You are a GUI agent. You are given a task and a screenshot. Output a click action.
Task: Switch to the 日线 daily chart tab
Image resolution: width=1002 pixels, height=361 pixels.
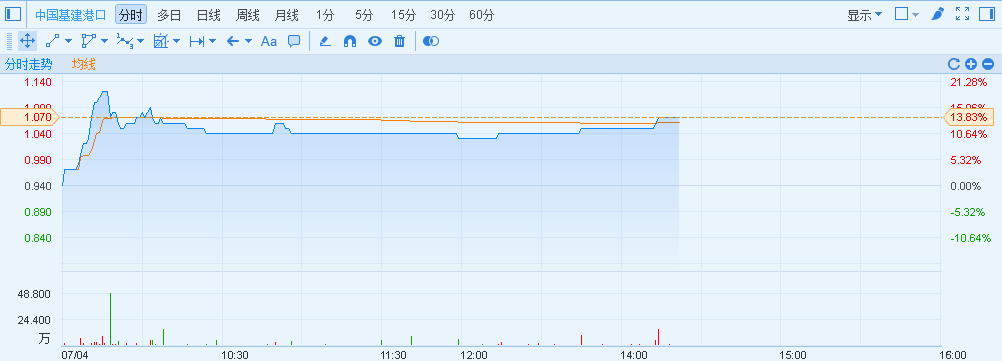point(208,15)
